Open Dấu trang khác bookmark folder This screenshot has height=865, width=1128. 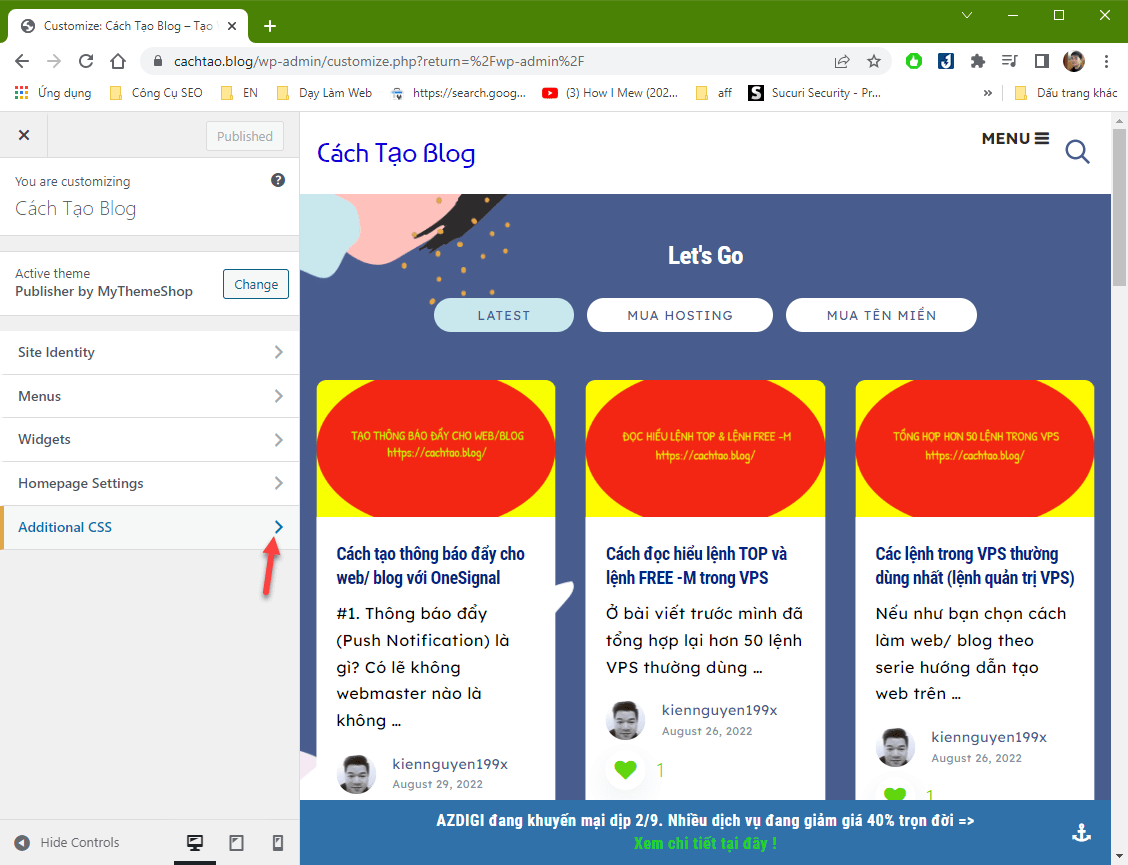(1066, 93)
